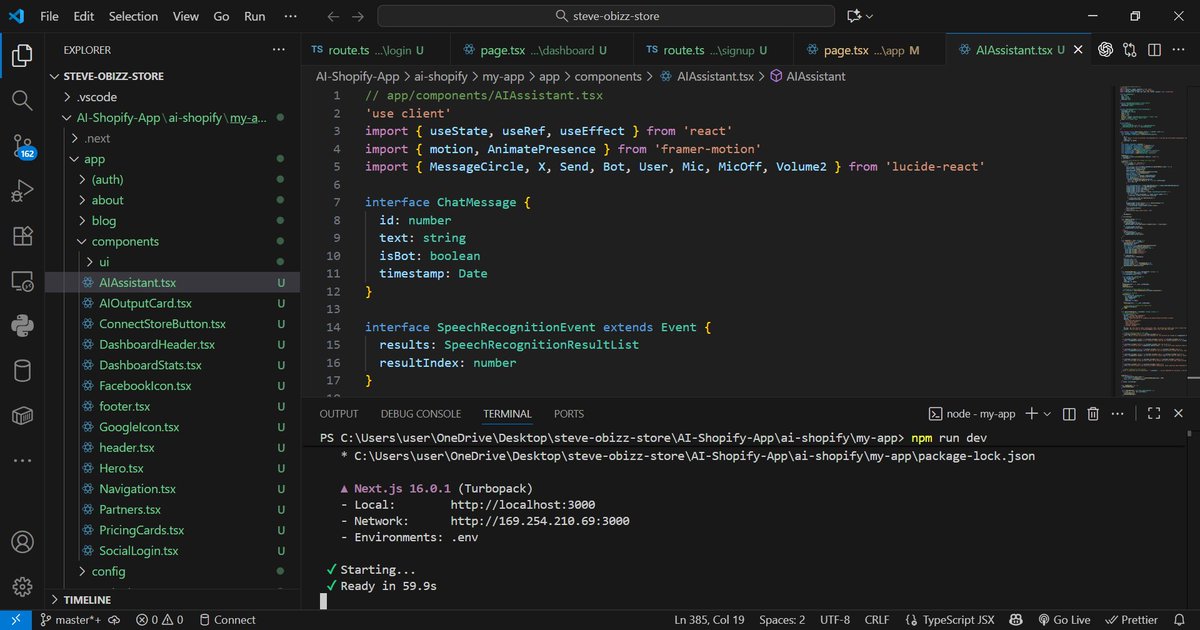Click Go Live in the status bar

pyautogui.click(x=1064, y=620)
